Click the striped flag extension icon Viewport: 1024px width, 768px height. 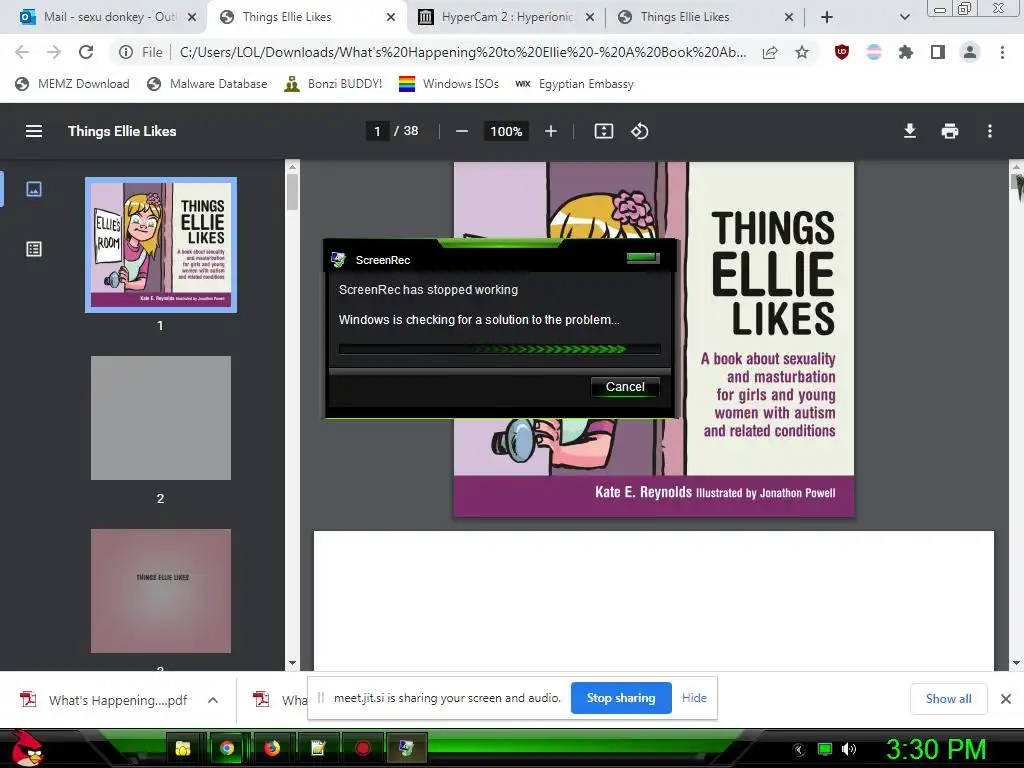[874, 52]
